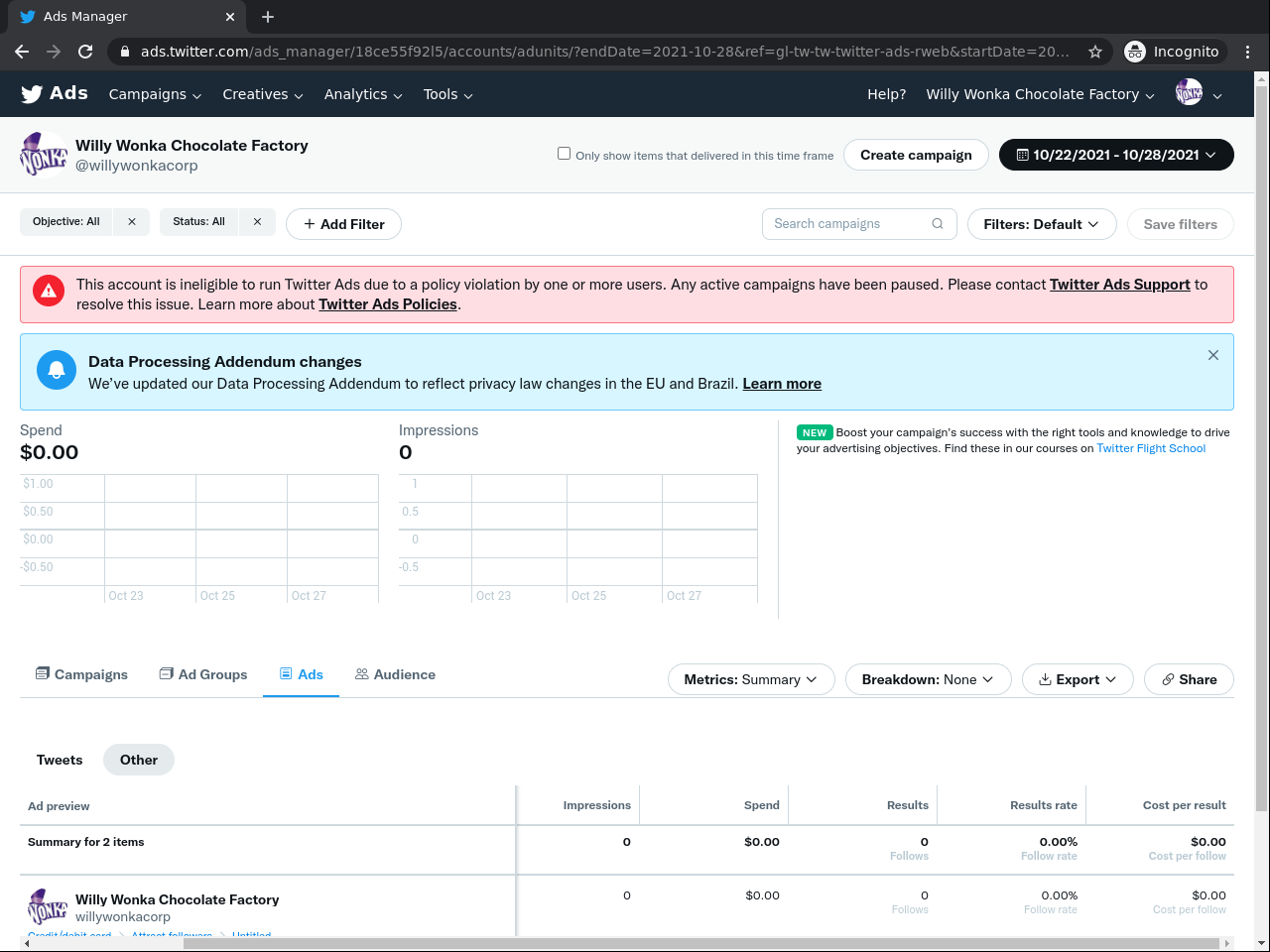Screen dimensions: 1270x952
Task: Click the Impressions column header
Action: tap(597, 805)
